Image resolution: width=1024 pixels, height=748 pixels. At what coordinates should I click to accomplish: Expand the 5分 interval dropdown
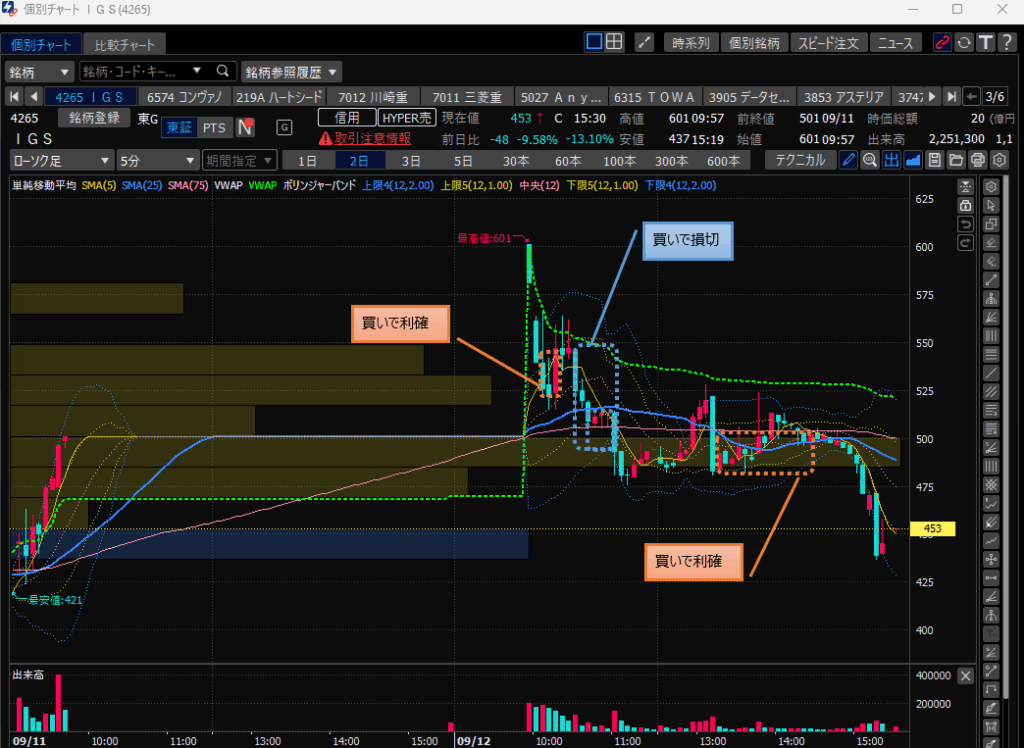click(157, 160)
